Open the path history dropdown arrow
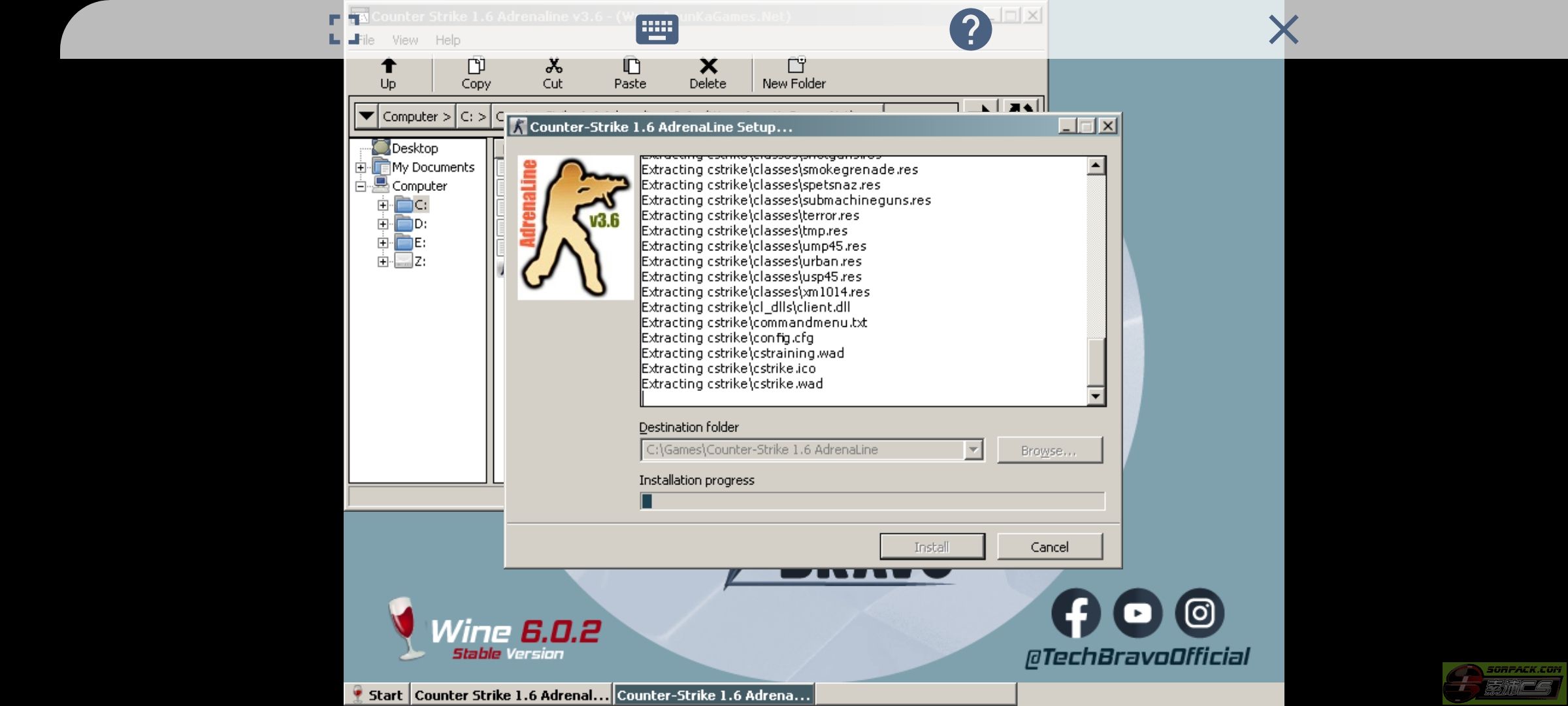Screen dimensions: 1568x706 pyautogui.click(x=367, y=116)
